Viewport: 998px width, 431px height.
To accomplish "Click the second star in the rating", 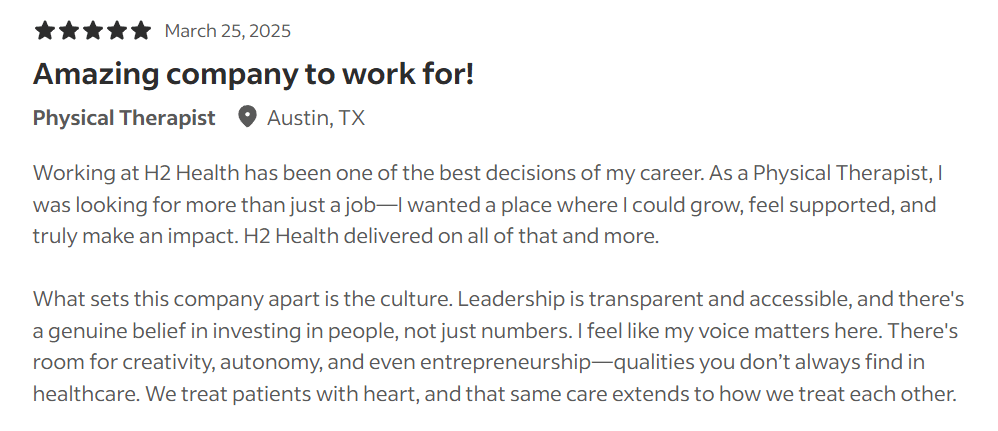I will click(x=69, y=31).
